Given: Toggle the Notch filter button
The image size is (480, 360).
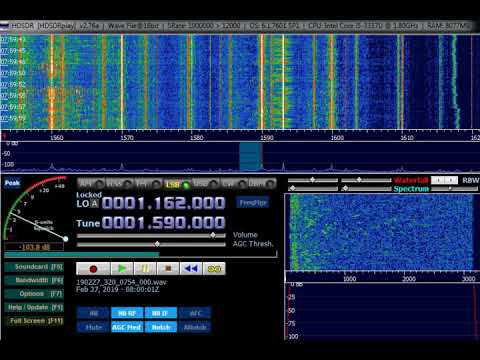Looking at the screenshot, I should [161, 327].
